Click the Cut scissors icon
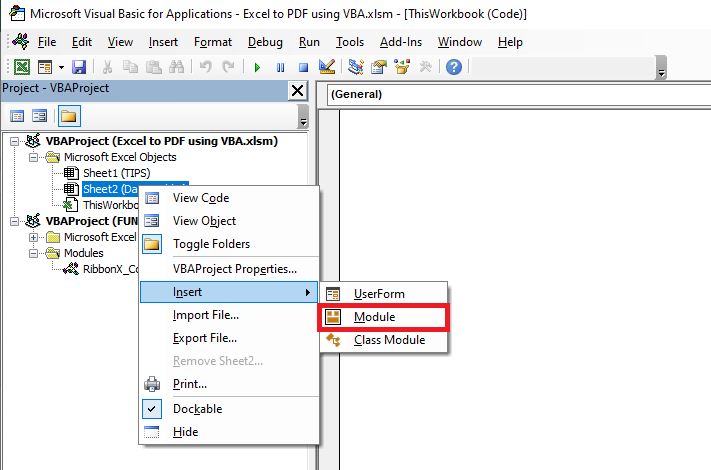The height and width of the screenshot is (470, 711). tap(107, 67)
